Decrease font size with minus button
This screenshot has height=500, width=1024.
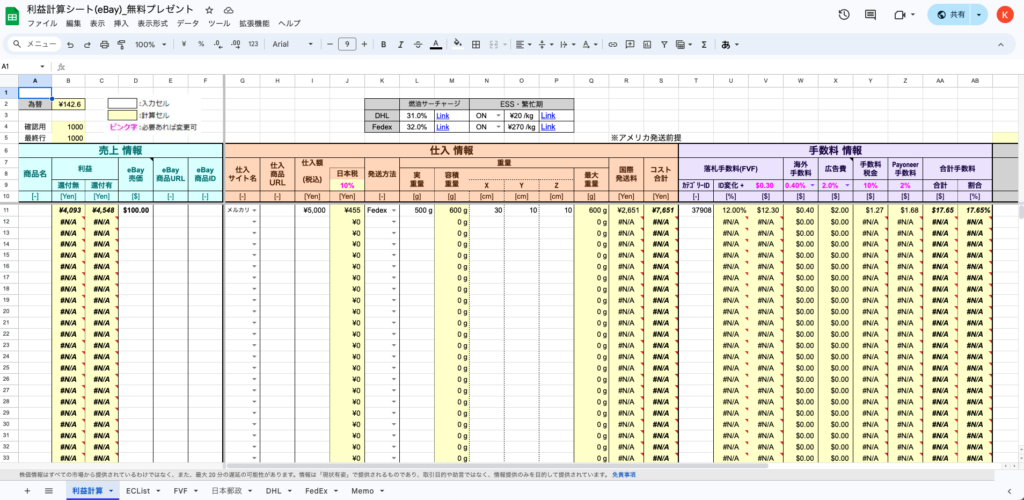tap(330, 44)
